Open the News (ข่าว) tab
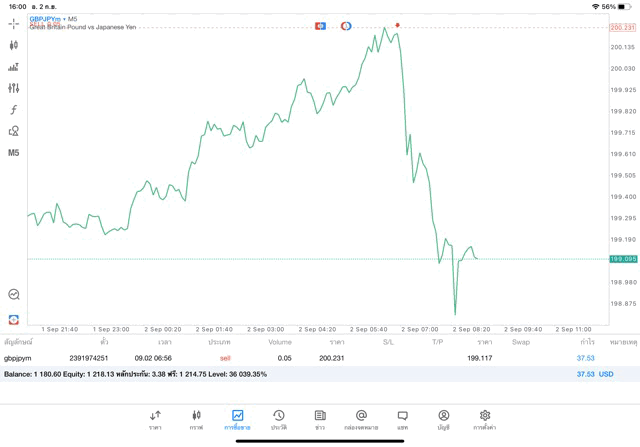The image size is (640, 447). [x=320, y=419]
